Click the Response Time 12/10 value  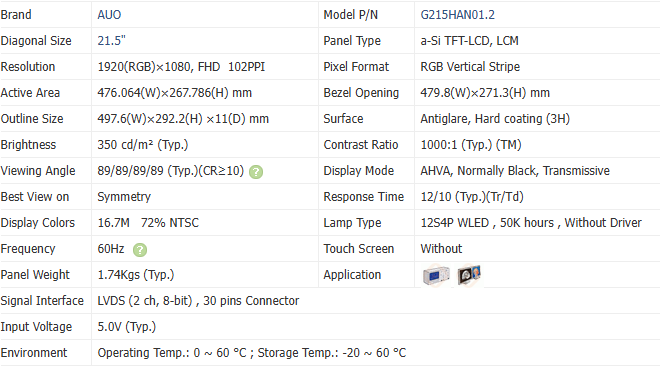472,197
